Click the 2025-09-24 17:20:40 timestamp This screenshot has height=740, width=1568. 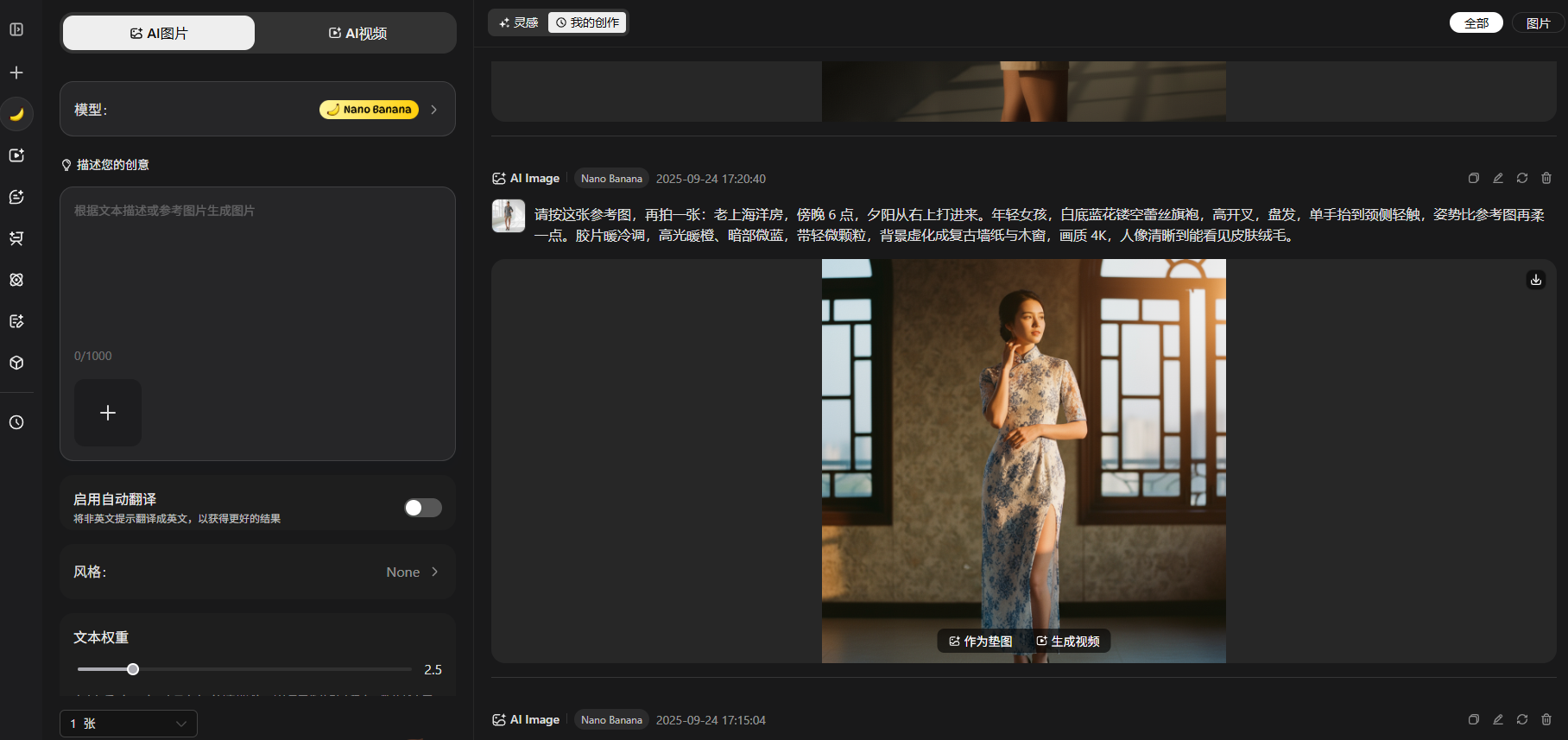point(711,179)
